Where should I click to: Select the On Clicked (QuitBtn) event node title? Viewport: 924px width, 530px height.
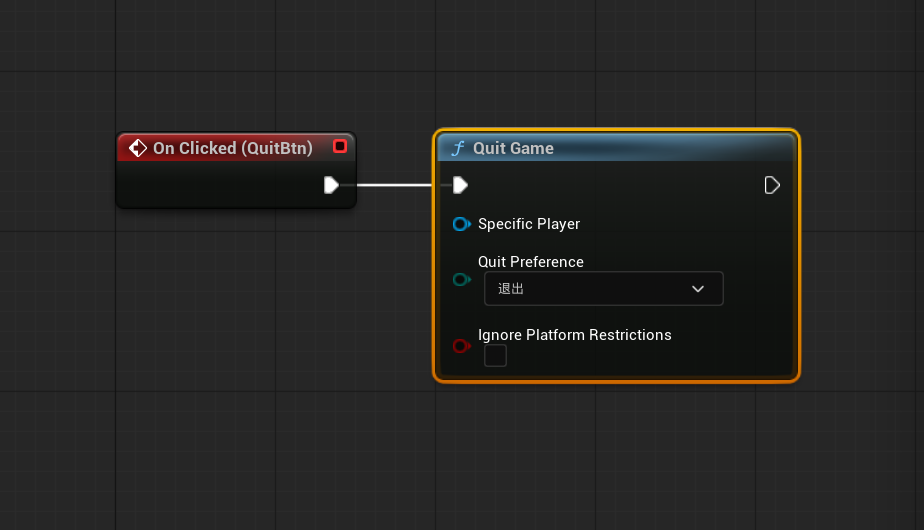pos(233,148)
